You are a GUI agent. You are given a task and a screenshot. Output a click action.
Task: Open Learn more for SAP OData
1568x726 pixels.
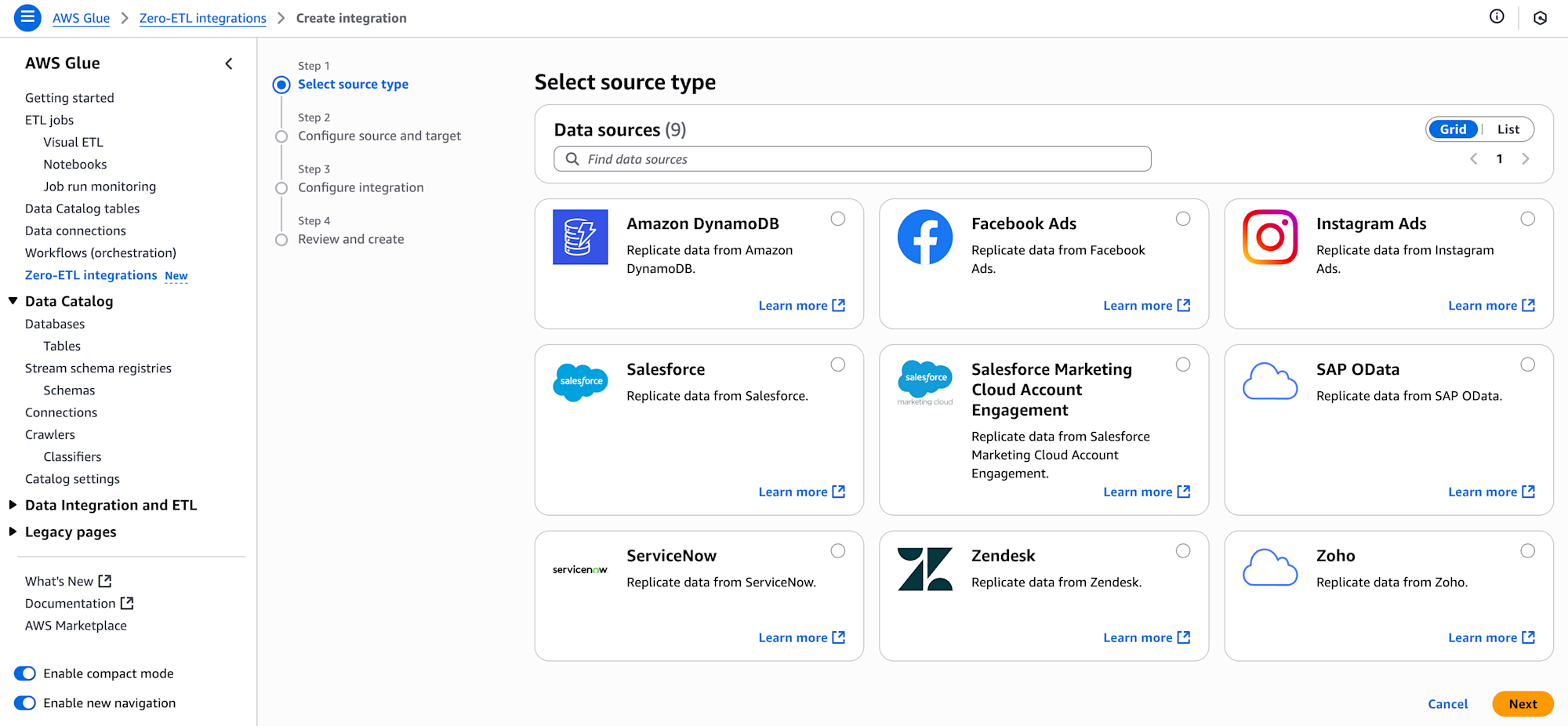[1491, 492]
